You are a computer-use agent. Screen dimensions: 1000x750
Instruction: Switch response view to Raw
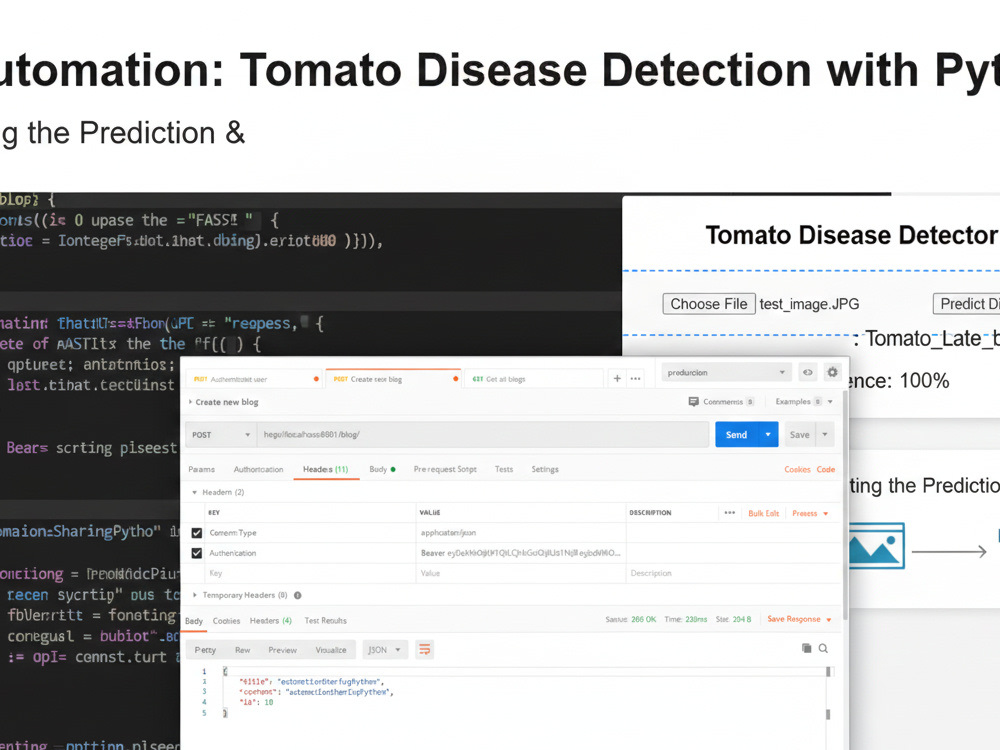tap(242, 650)
